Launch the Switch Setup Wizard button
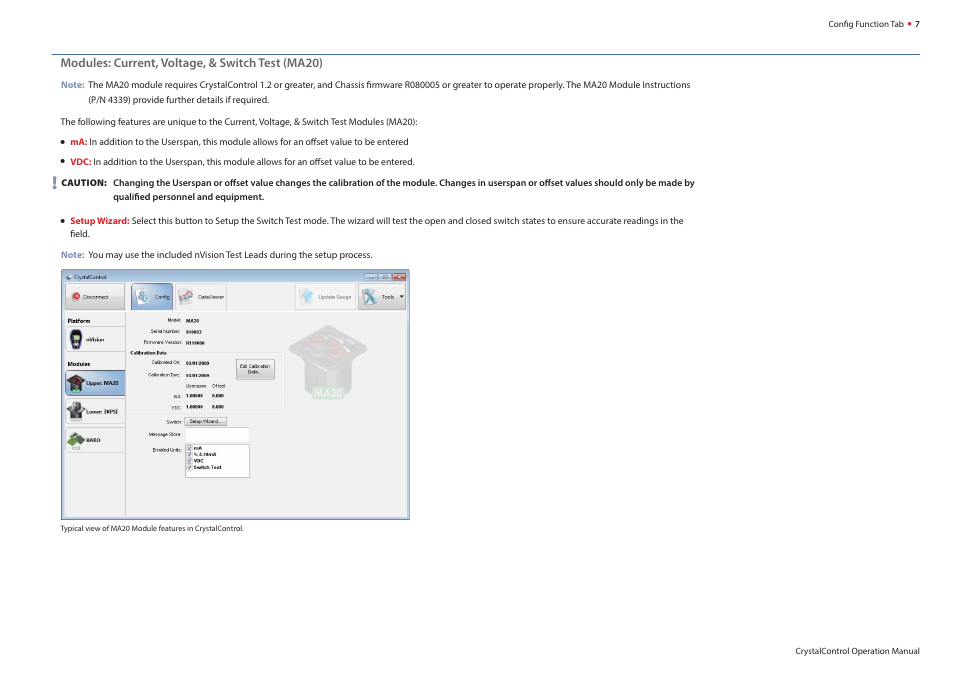Screen dimensions: 954x675 pyautogui.click(x=206, y=421)
